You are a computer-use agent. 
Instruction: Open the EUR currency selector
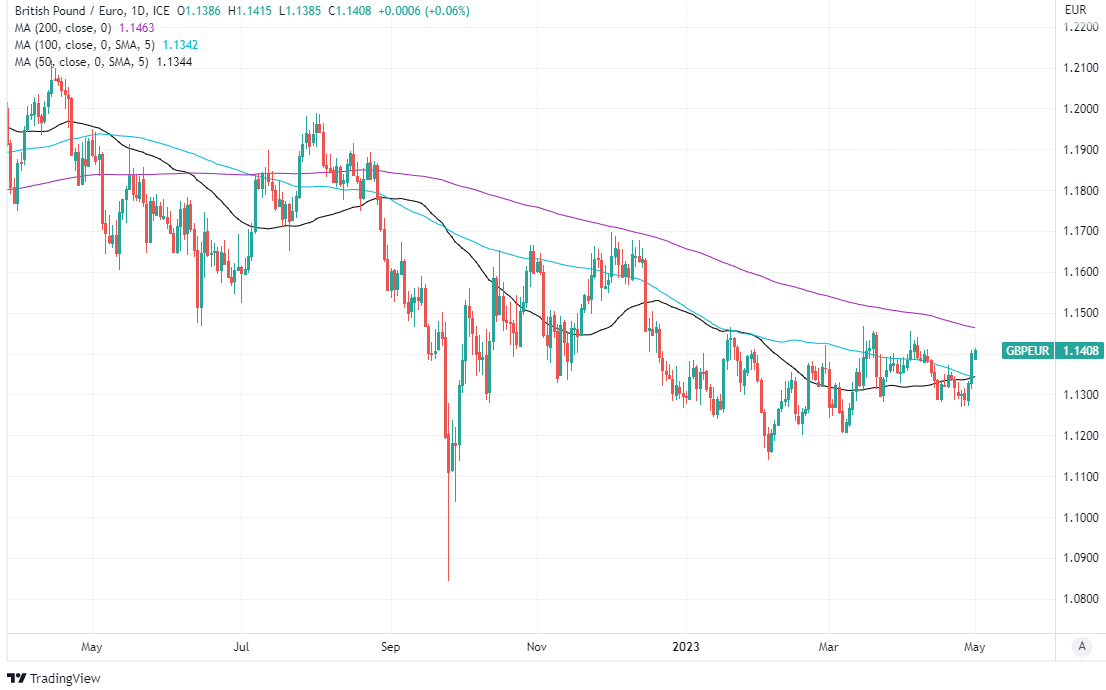coord(1076,10)
